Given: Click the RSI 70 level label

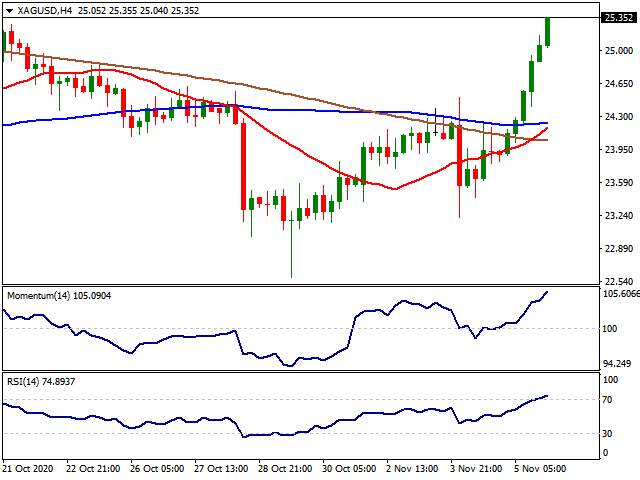Looking at the screenshot, I should pos(608,400).
